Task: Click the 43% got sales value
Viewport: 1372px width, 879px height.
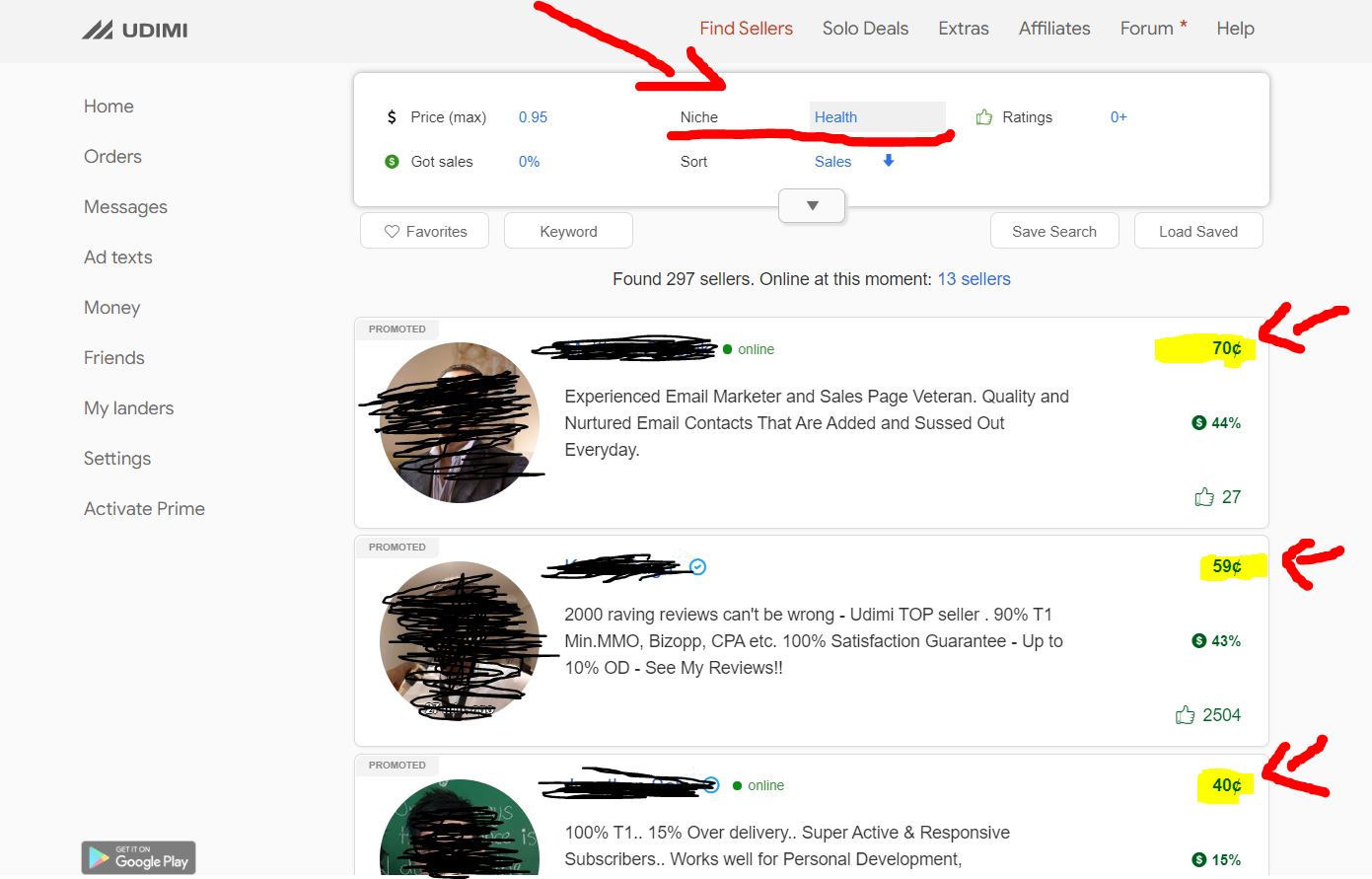Action: pos(1226,641)
